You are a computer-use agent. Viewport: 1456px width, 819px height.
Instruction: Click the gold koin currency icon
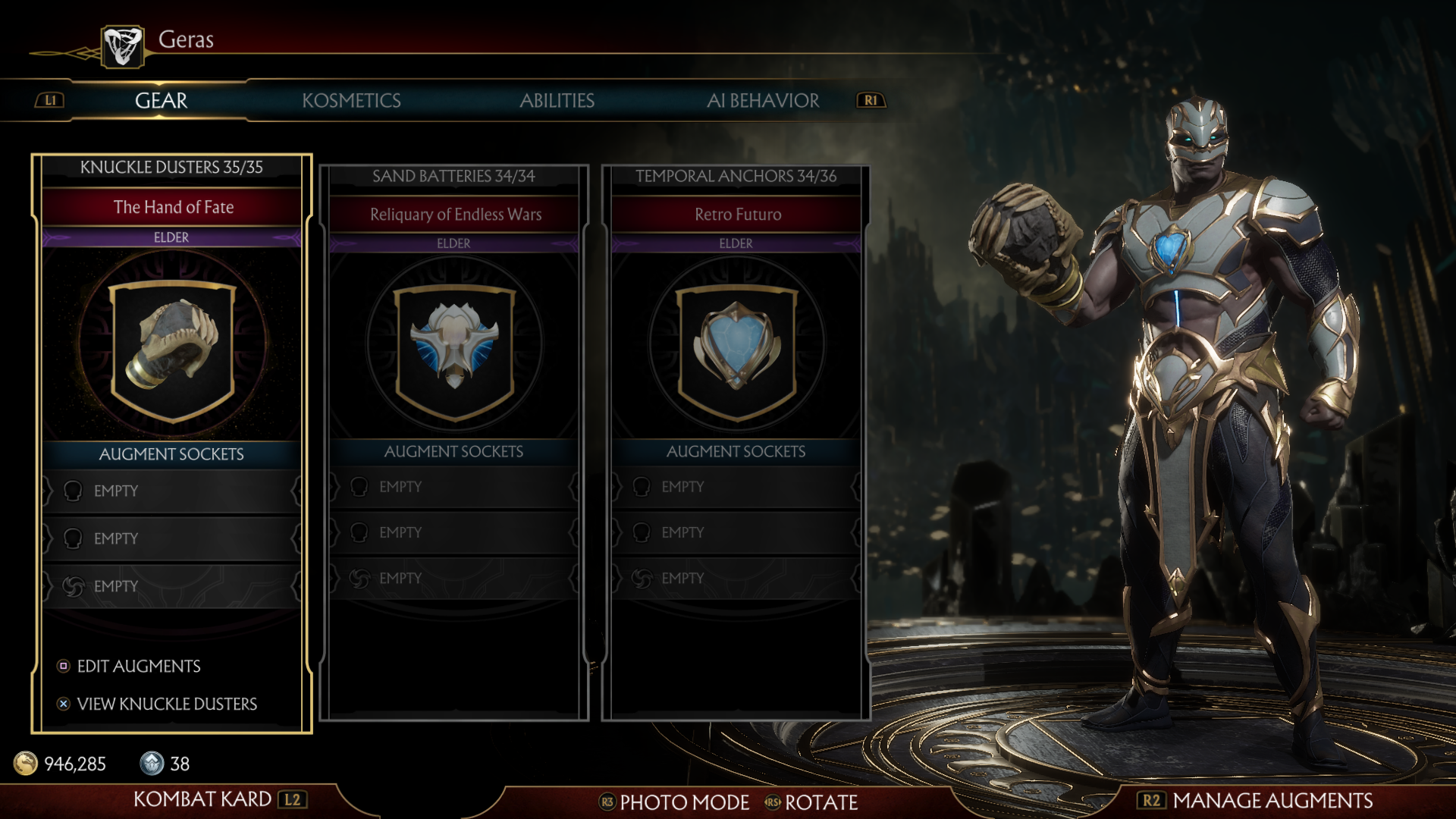(x=26, y=763)
